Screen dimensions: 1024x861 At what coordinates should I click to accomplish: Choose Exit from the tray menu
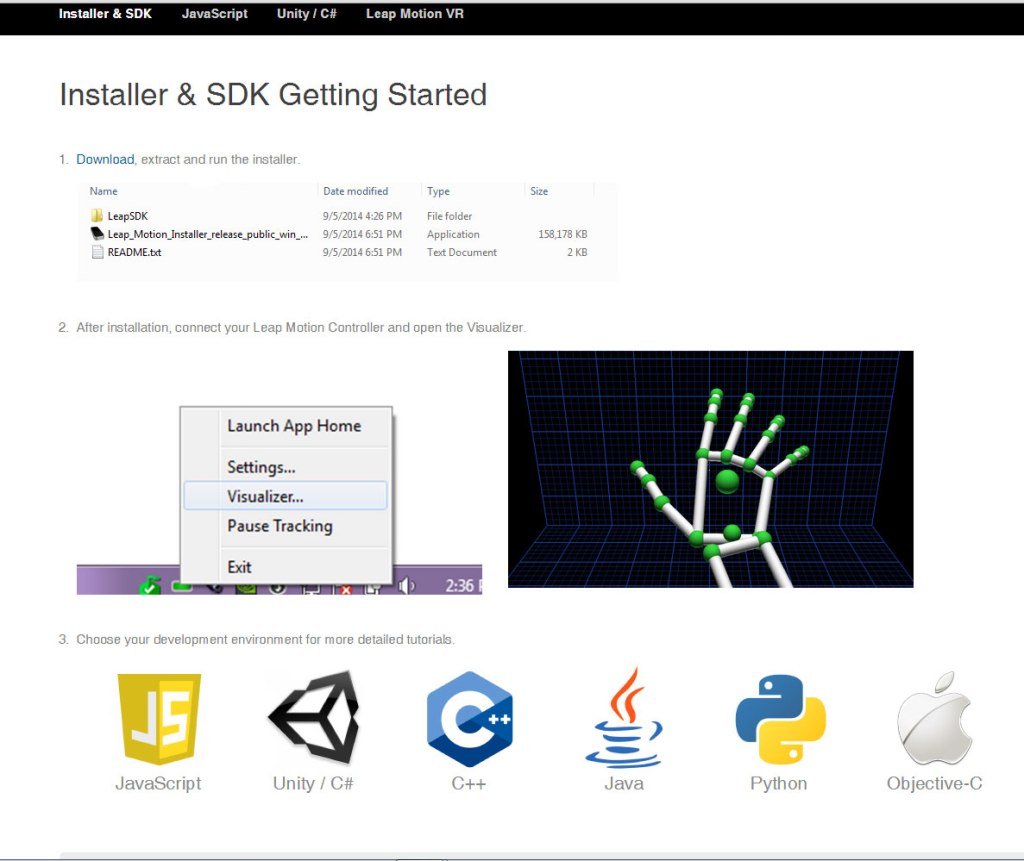click(x=239, y=566)
